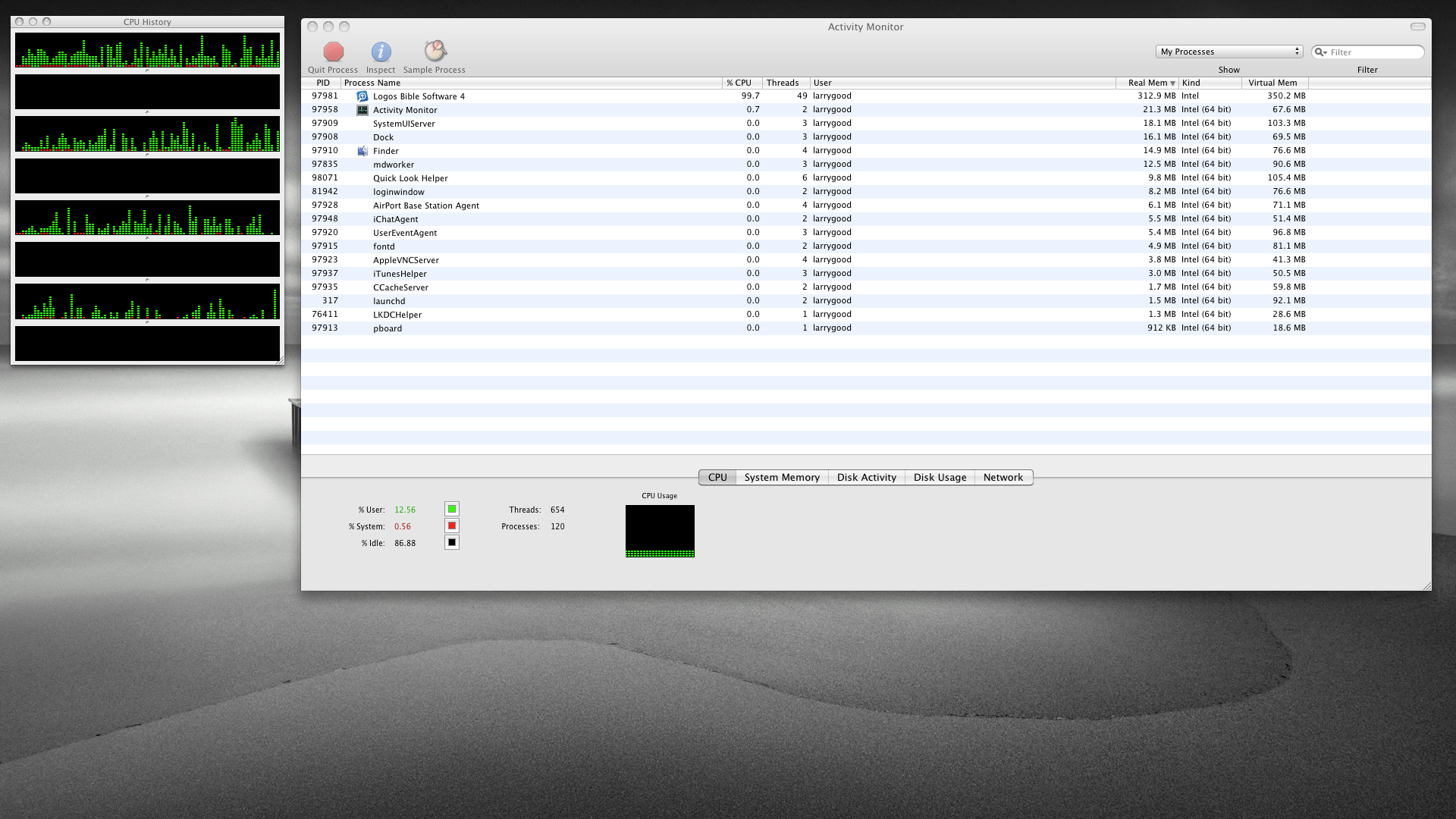Click the Sample Process icon
The height and width of the screenshot is (819, 1456).
coord(435,51)
